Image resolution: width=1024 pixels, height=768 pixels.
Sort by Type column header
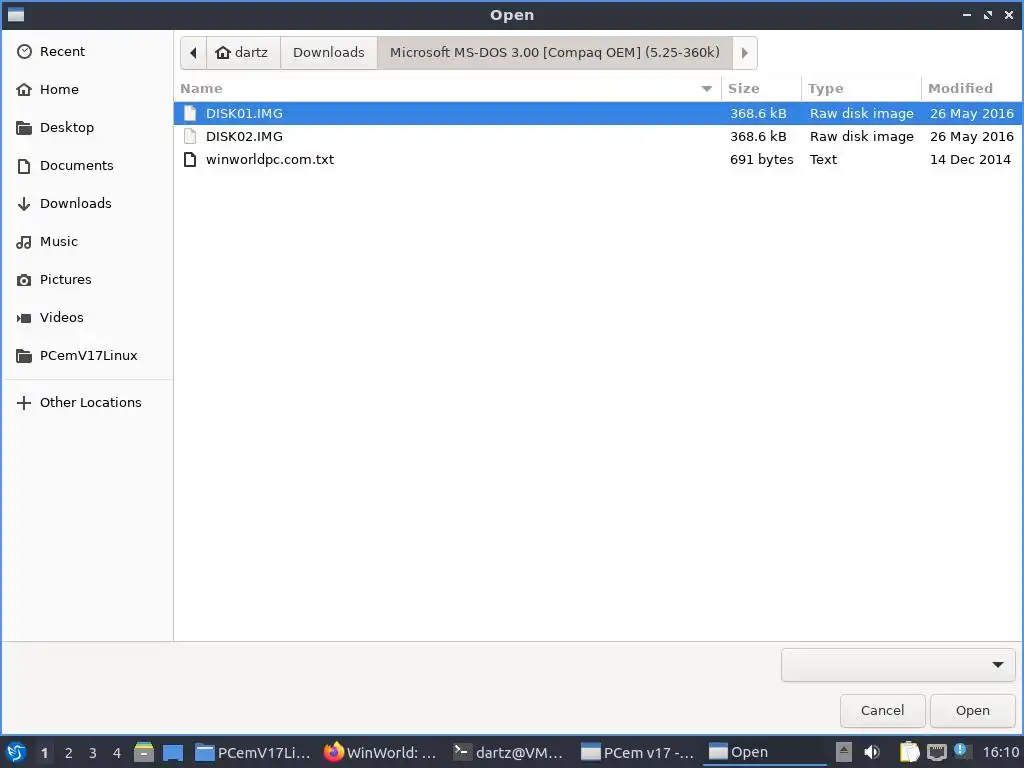coord(861,88)
